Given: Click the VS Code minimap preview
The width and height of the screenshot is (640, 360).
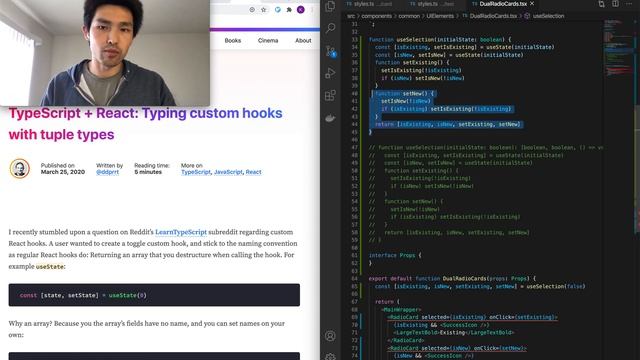Looking at the screenshot, I should (x=618, y=49).
